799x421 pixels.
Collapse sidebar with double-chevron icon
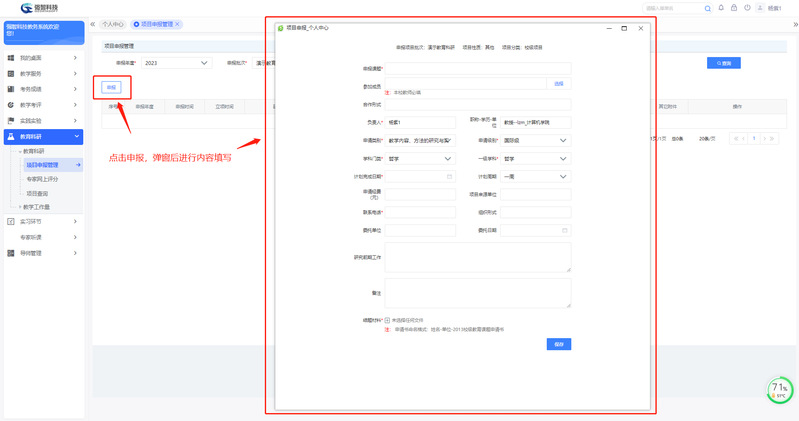(x=93, y=23)
